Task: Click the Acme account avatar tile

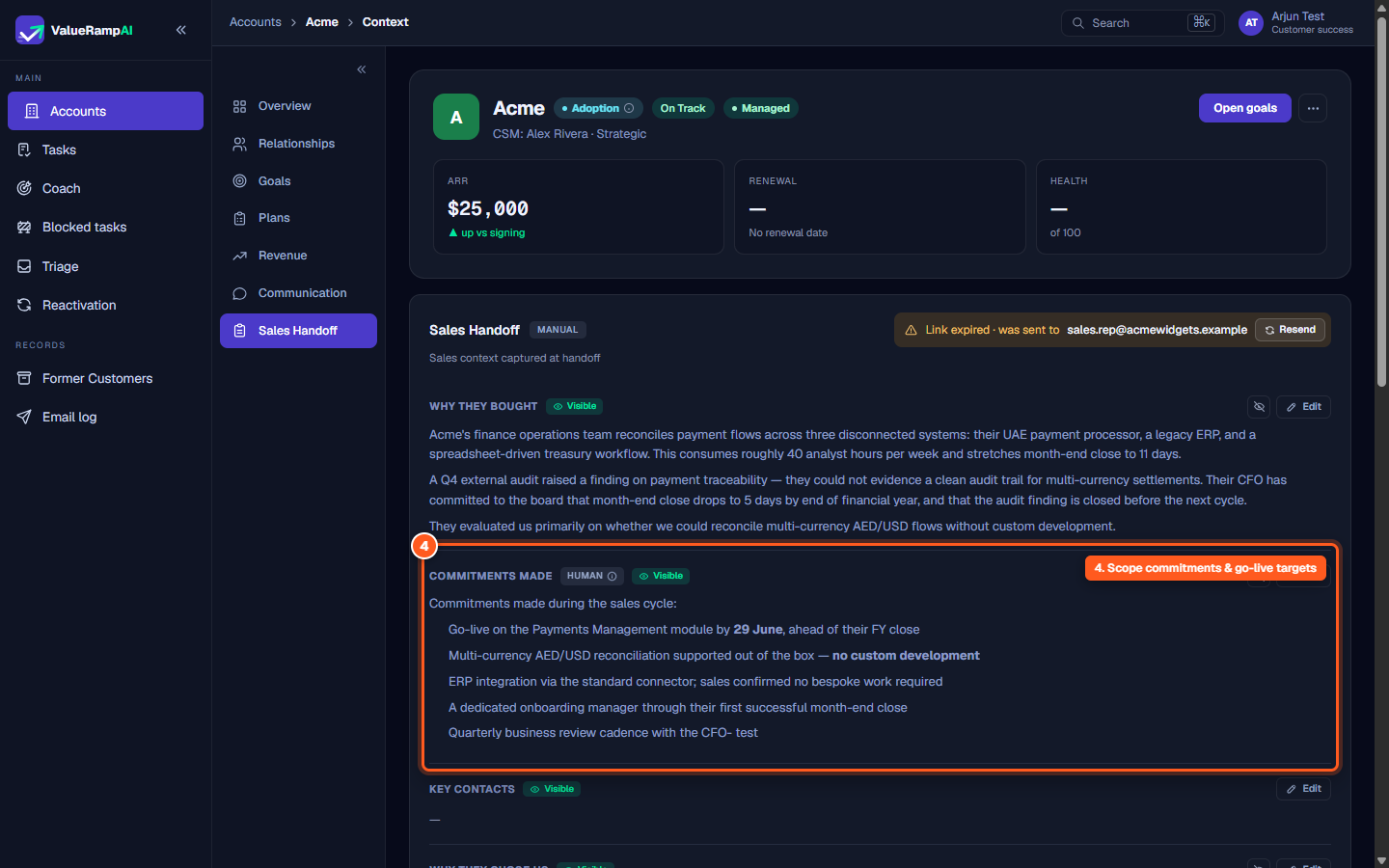Action: pyautogui.click(x=456, y=117)
